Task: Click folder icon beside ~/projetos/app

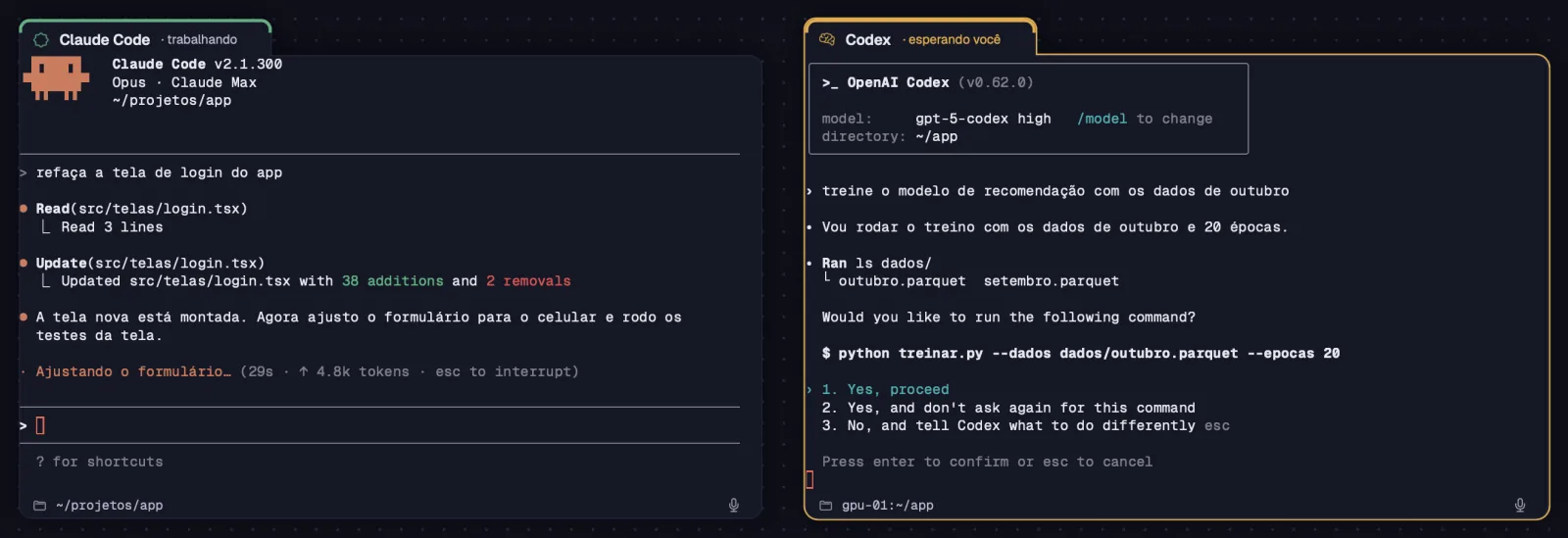Action: pos(40,506)
